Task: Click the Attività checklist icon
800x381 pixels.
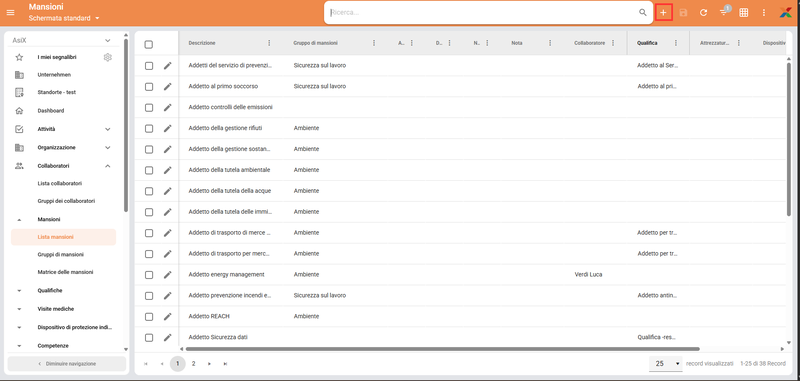Action: (x=19, y=129)
